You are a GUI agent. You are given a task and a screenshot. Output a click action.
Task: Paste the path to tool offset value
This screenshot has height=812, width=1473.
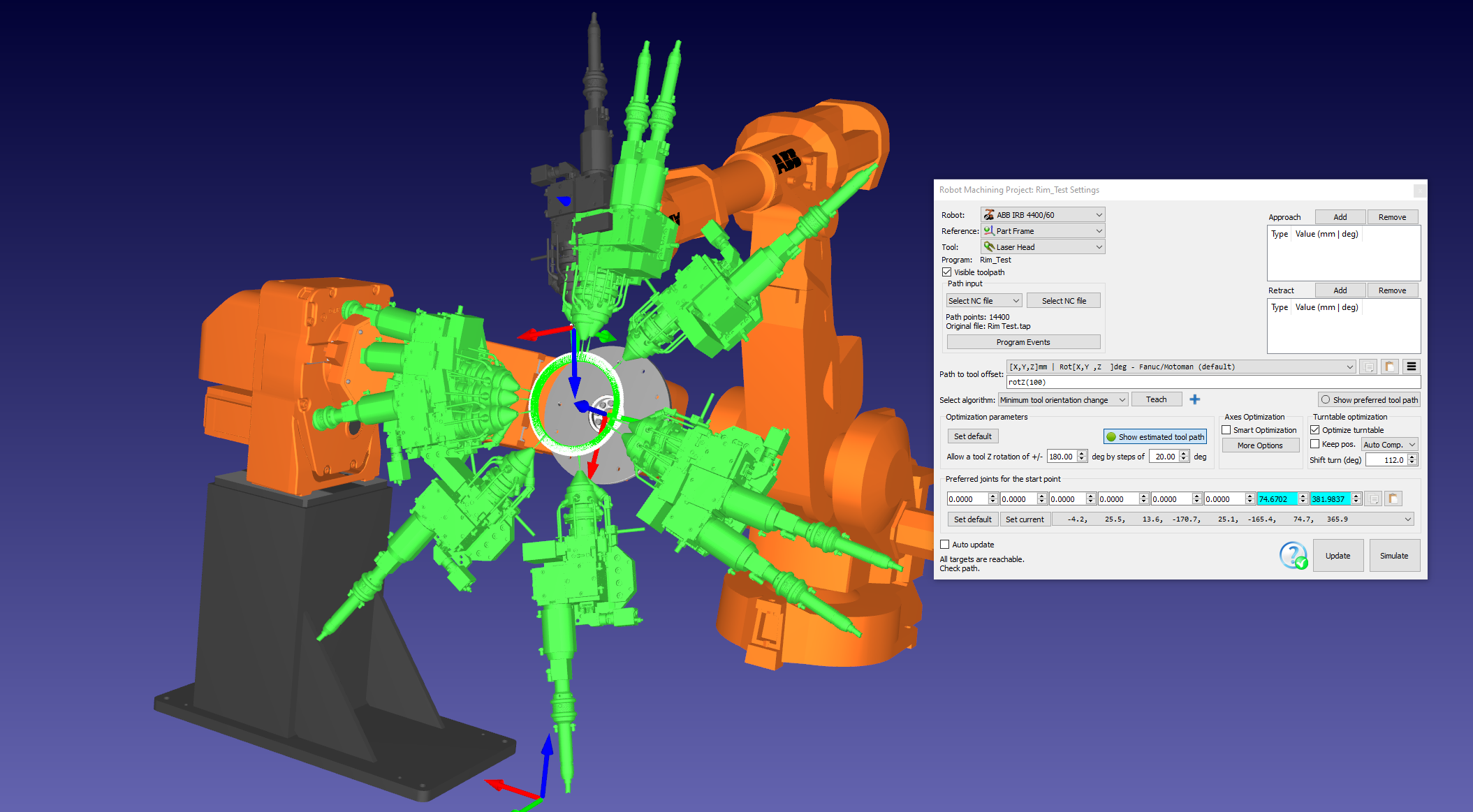(x=1389, y=367)
